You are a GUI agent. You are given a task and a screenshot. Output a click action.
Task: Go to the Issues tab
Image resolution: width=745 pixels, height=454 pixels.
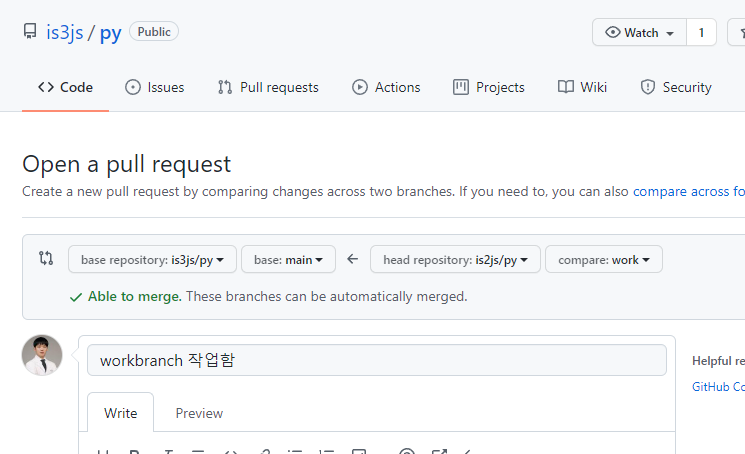154,87
